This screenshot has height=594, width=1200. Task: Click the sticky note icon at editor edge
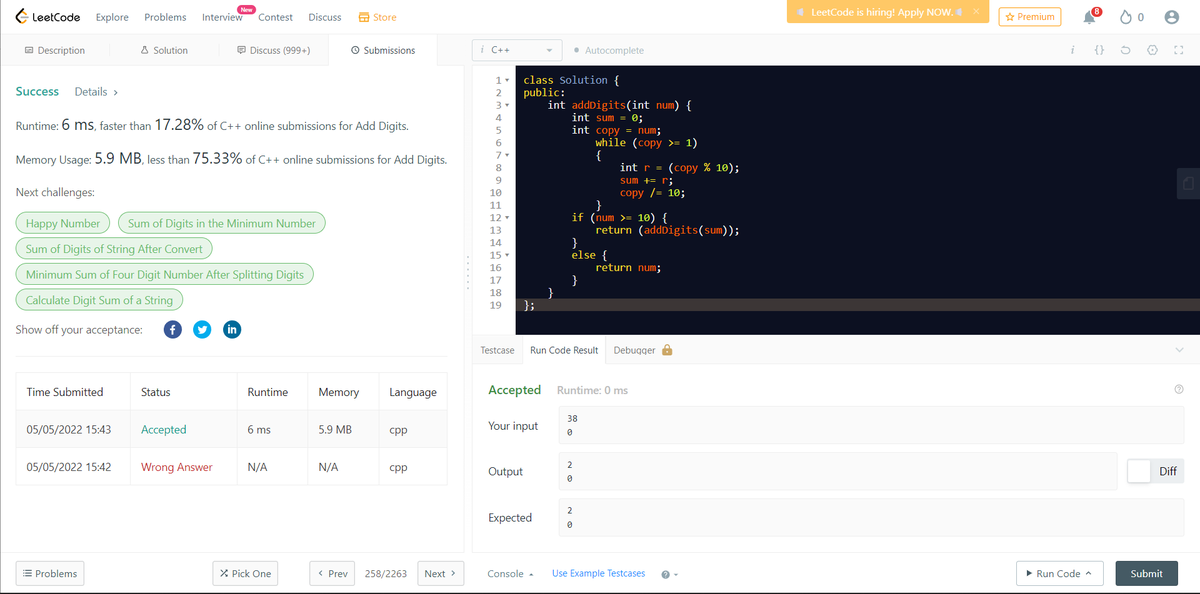coord(1188,183)
